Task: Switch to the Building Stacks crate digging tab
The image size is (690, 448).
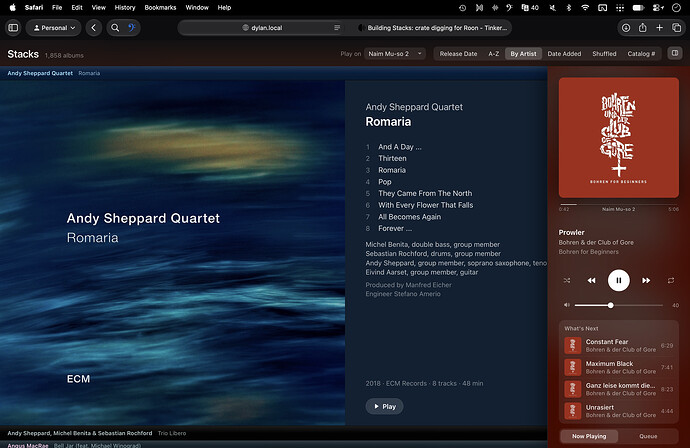Action: 431,28
